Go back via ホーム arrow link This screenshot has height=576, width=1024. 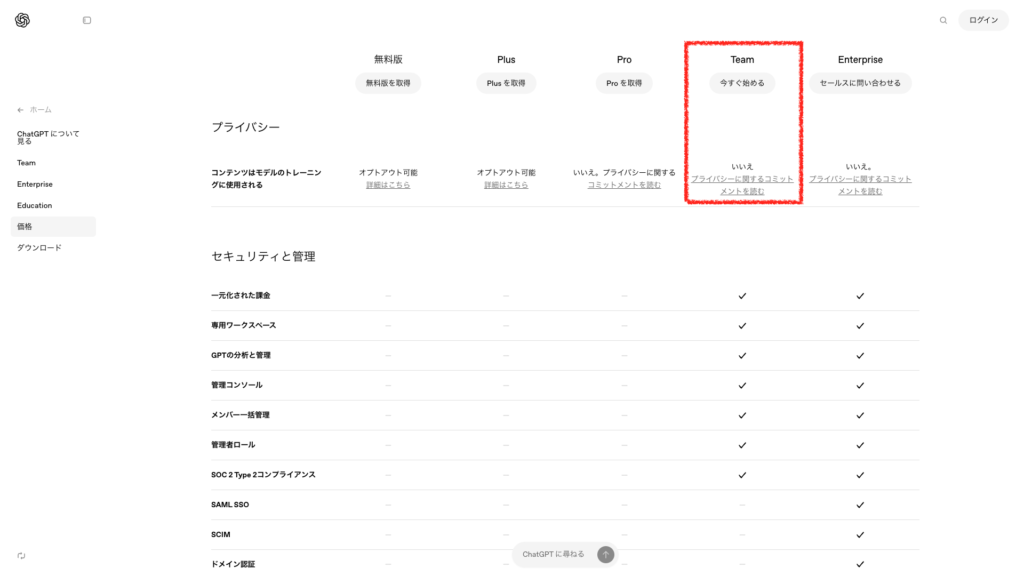(x=35, y=110)
